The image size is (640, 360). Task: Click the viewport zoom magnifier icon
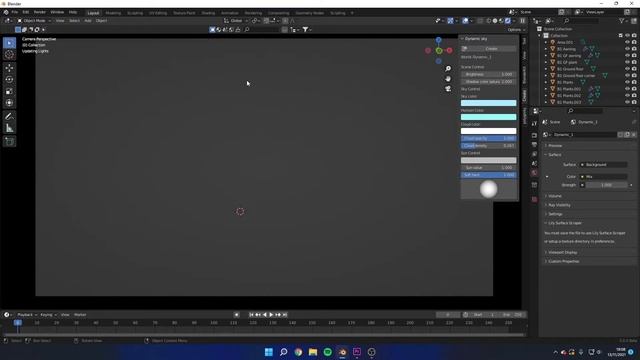pos(448,69)
